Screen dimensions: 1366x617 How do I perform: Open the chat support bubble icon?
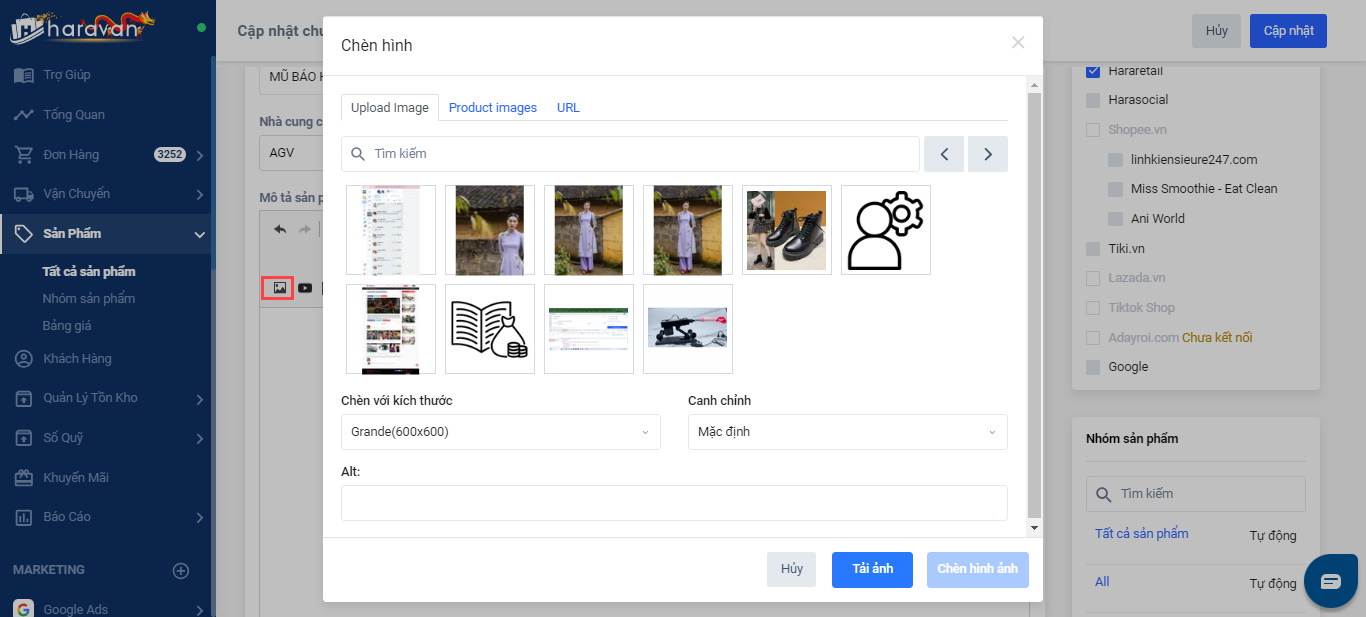coord(1330,581)
